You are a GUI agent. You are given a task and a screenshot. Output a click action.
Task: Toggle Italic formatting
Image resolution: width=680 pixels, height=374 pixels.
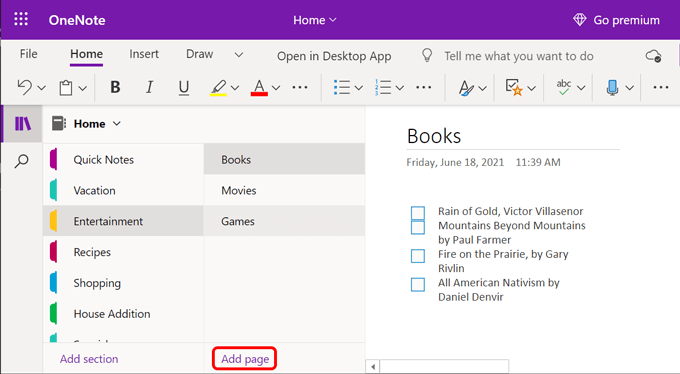click(149, 87)
